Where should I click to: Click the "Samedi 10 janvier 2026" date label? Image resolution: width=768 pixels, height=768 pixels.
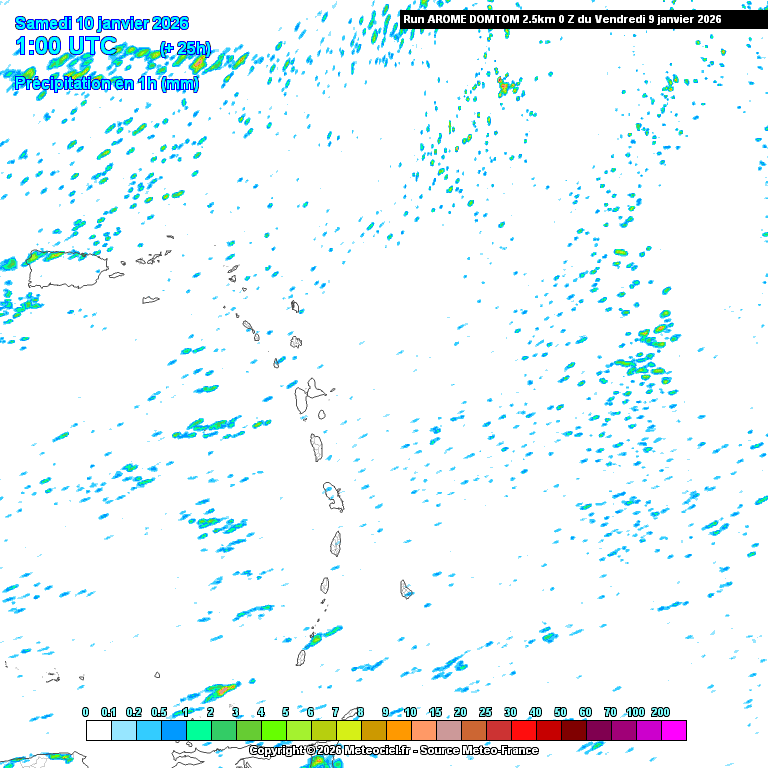click(102, 23)
